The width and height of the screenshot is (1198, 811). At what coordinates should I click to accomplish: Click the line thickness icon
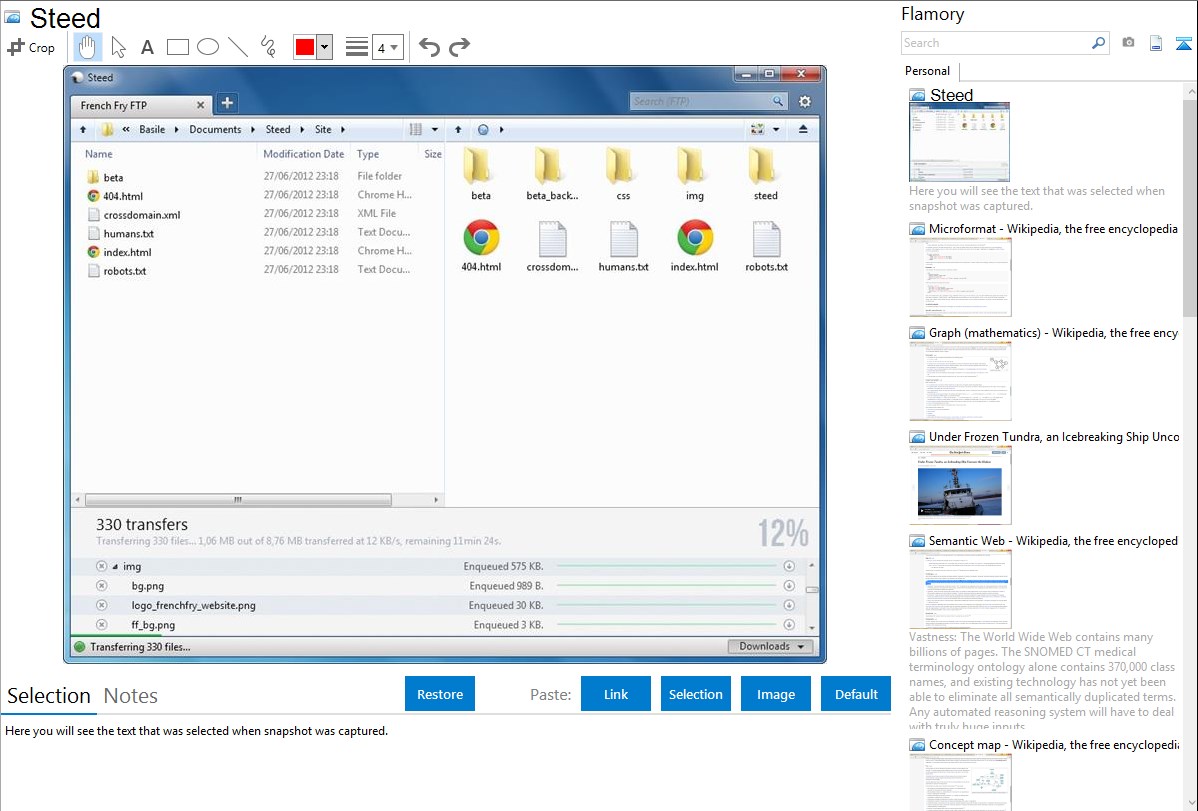[x=357, y=47]
